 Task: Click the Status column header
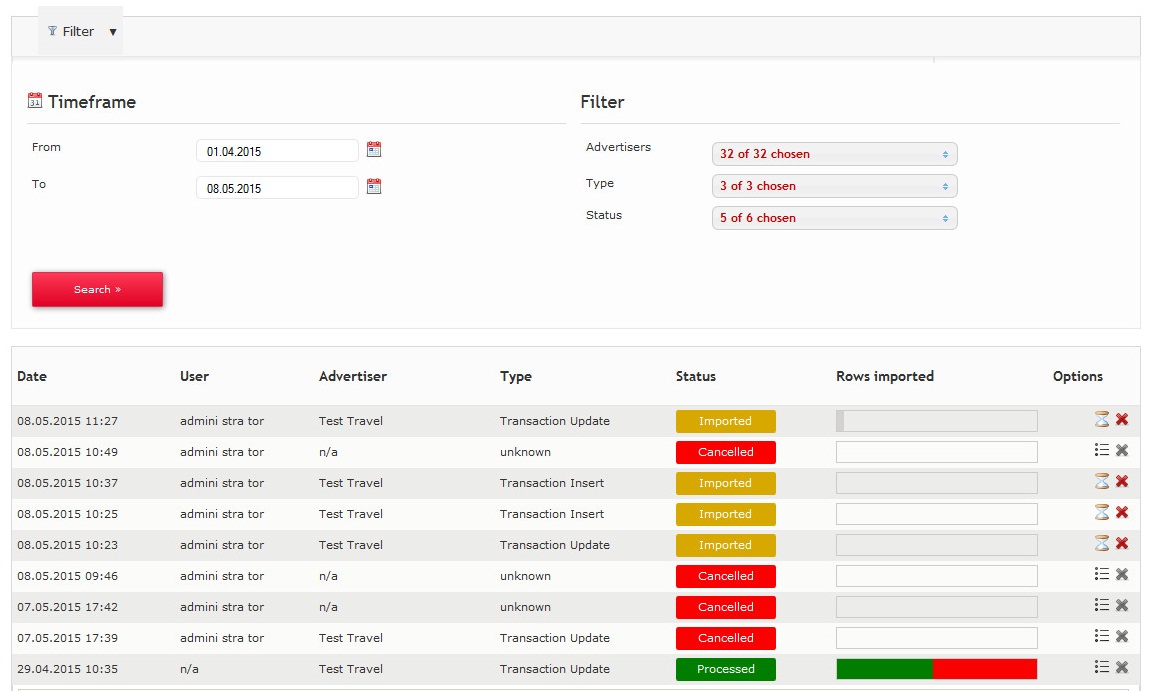coord(696,376)
